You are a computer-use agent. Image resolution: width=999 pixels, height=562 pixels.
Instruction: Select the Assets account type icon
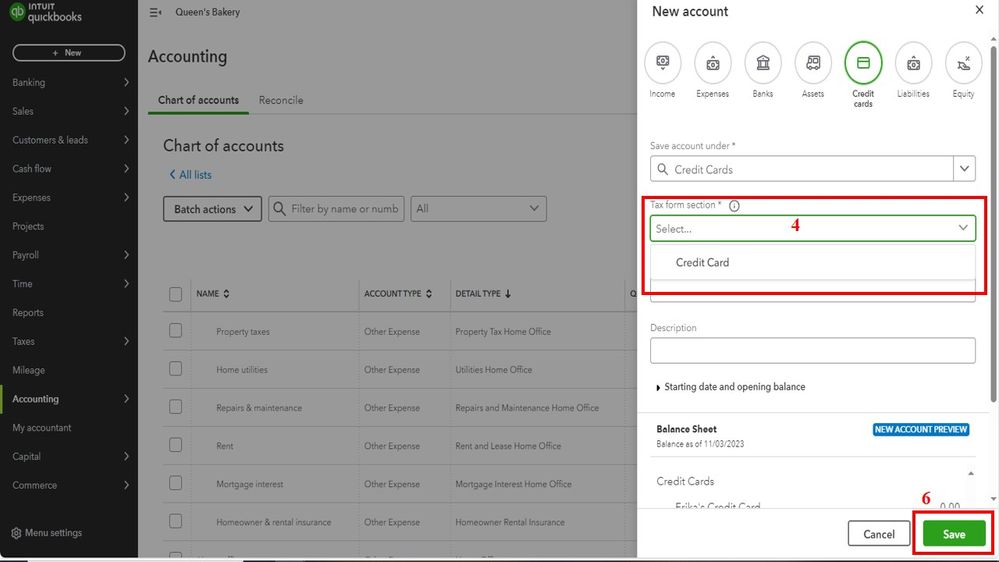pyautogui.click(x=813, y=63)
